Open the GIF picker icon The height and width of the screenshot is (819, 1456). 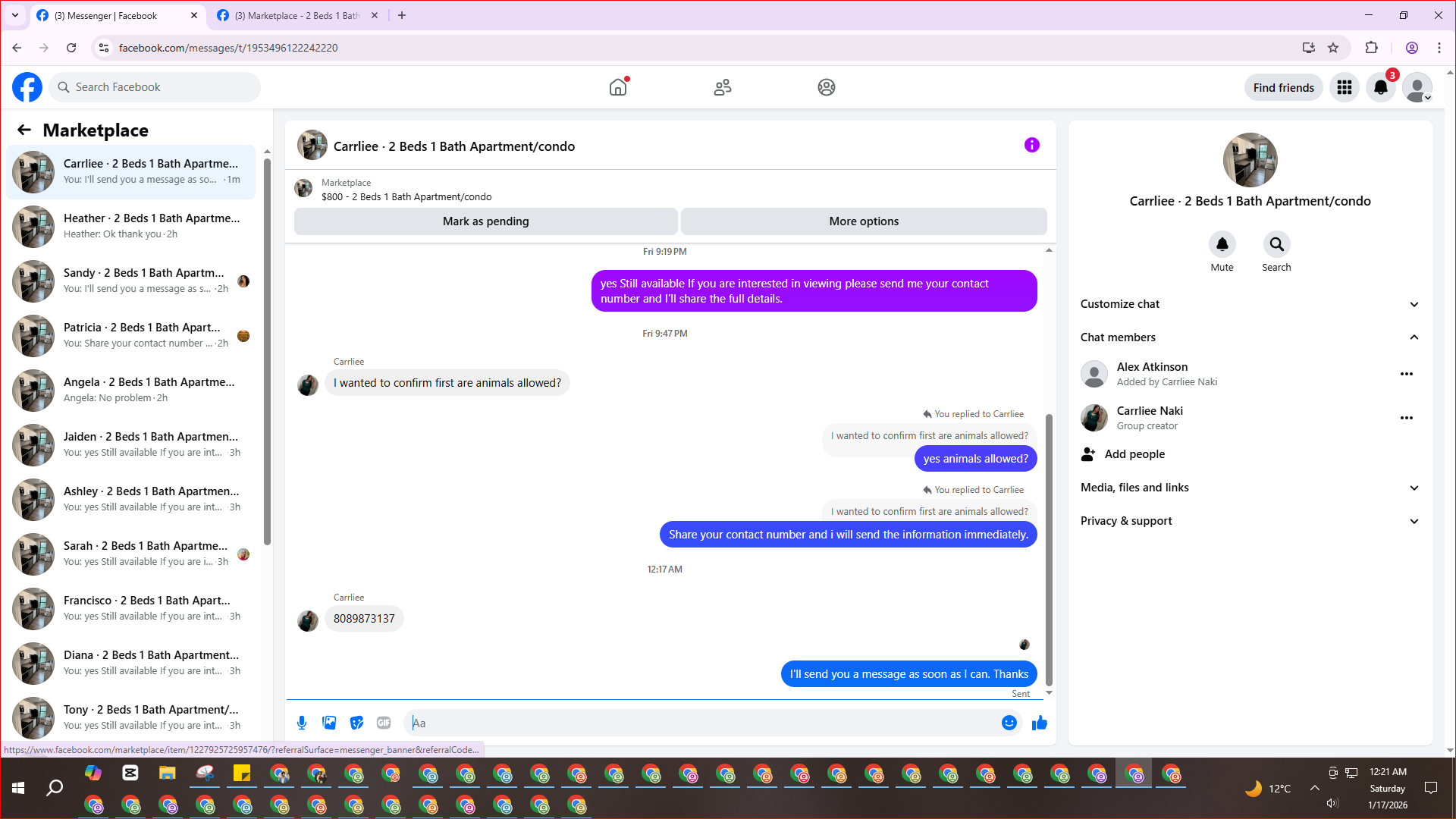pyautogui.click(x=384, y=723)
